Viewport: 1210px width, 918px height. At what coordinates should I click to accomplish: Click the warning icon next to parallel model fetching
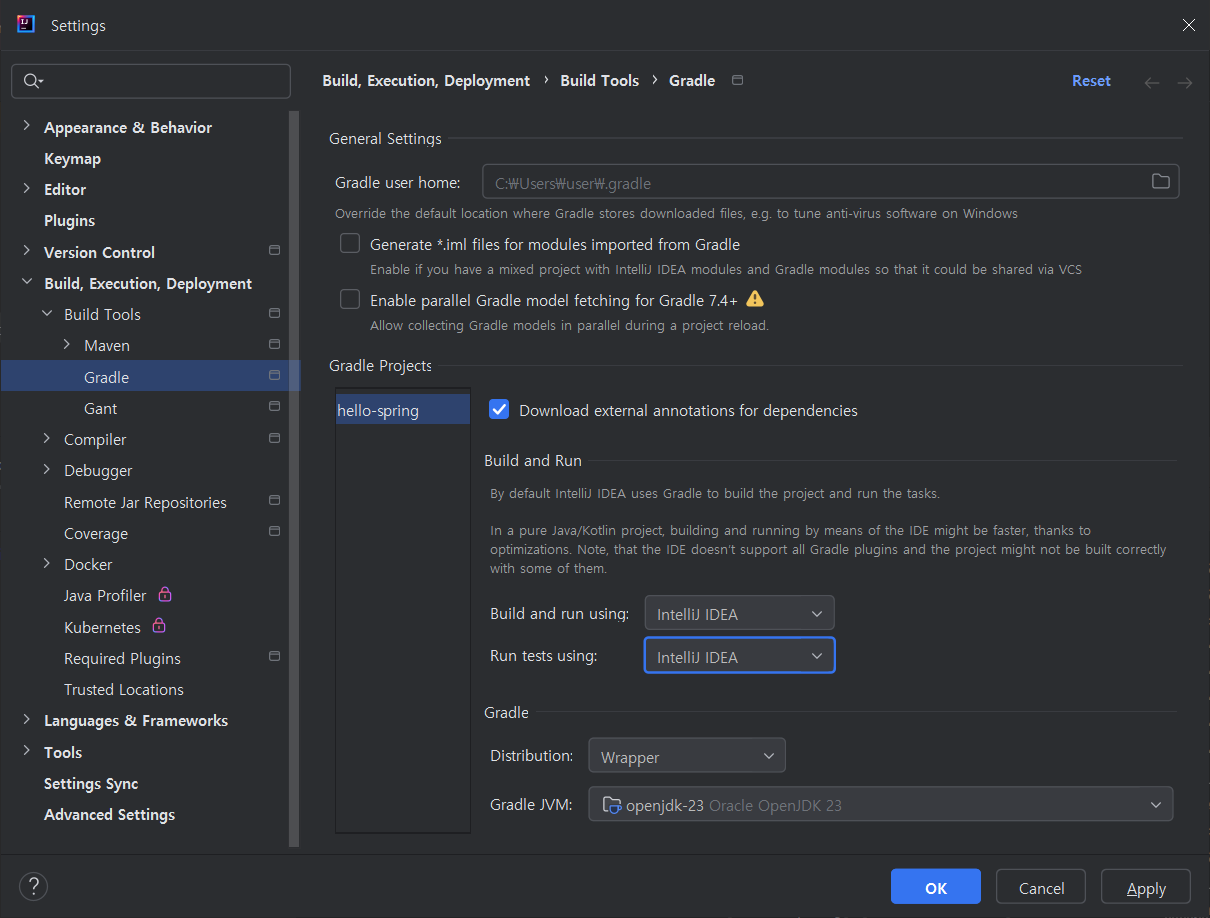[755, 299]
